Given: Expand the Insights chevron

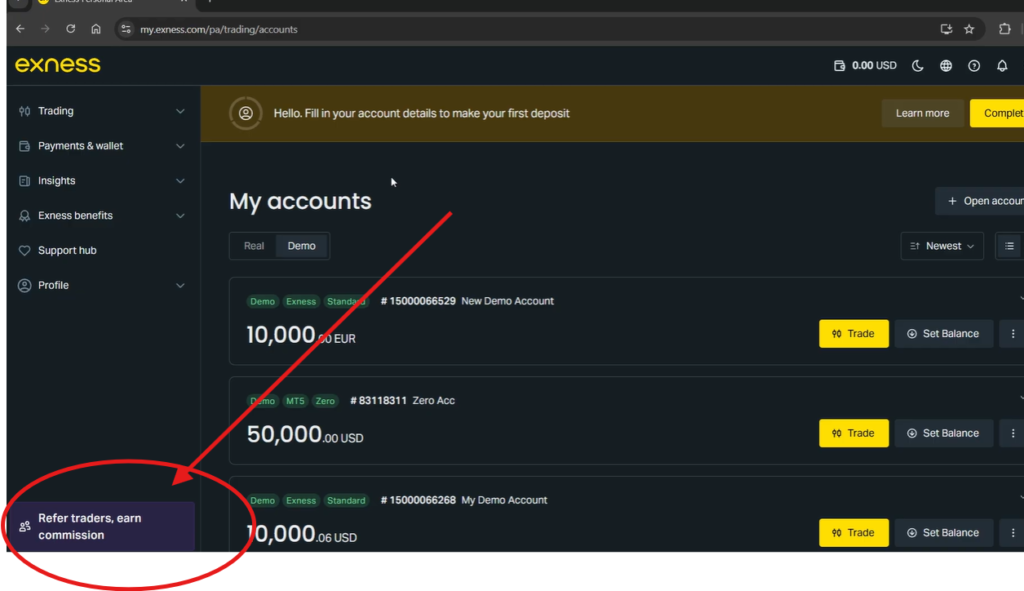Looking at the screenshot, I should click(x=180, y=181).
